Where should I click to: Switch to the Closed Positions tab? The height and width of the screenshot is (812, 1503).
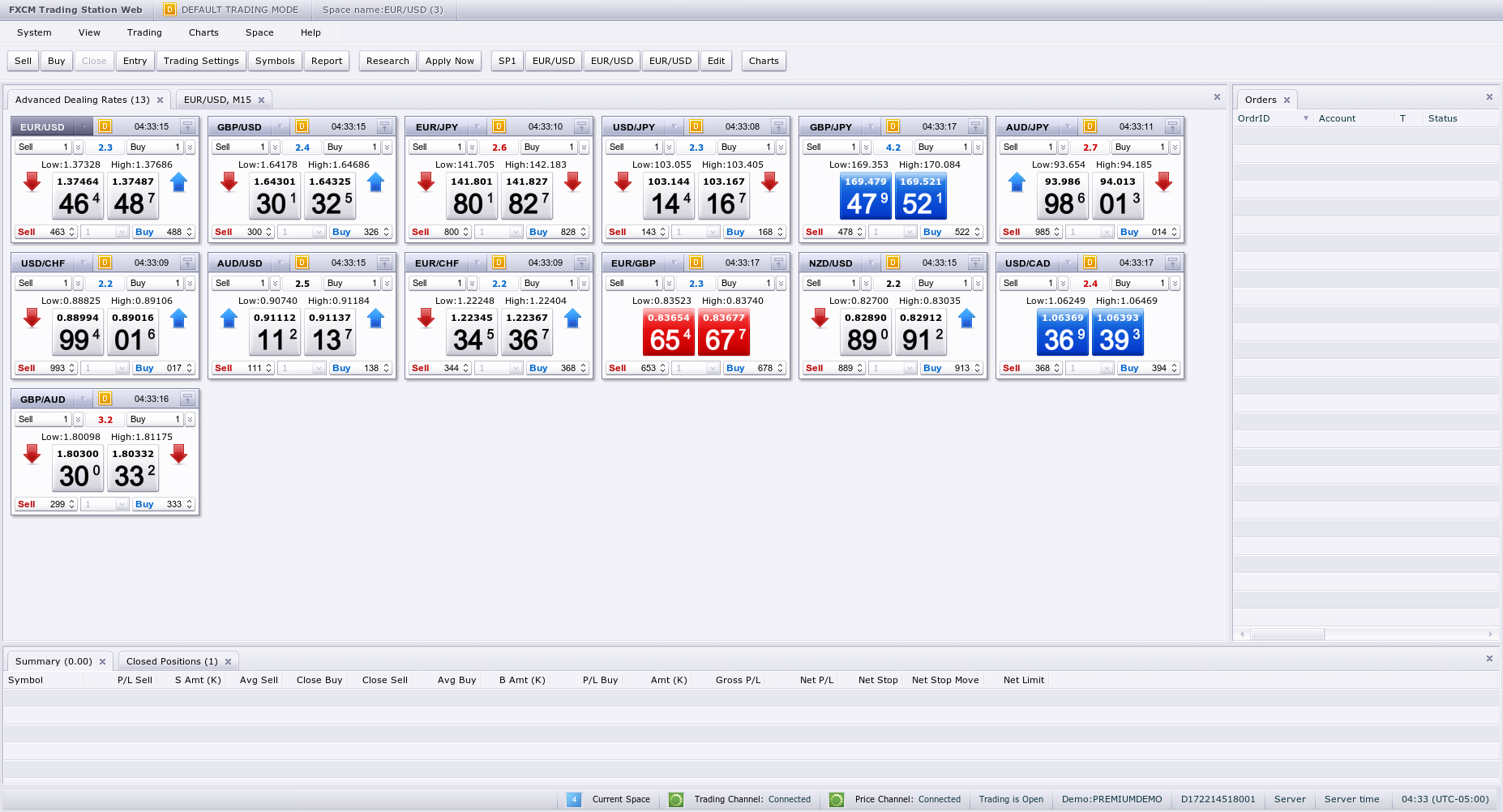171,661
